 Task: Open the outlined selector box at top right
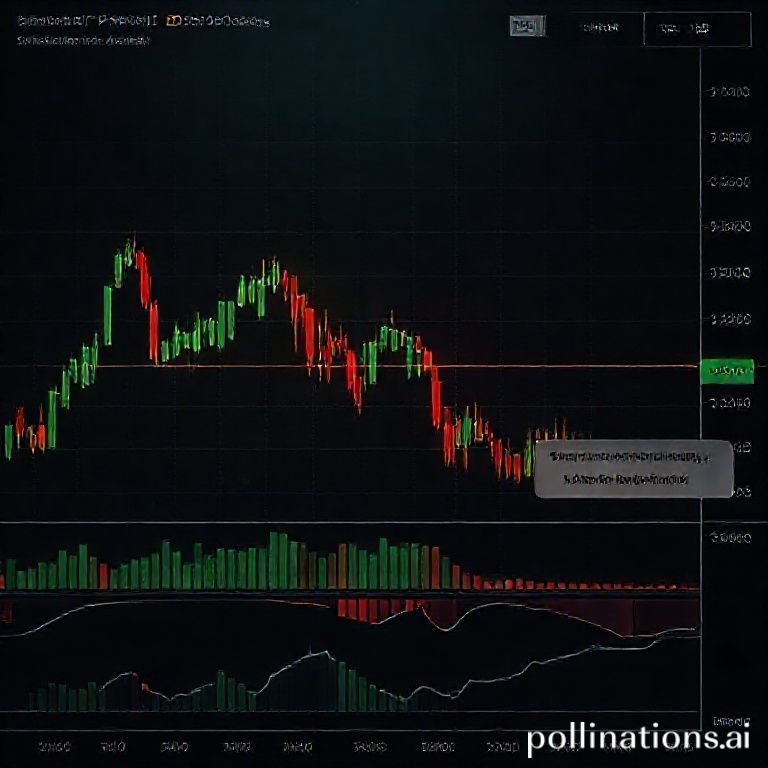pos(697,29)
